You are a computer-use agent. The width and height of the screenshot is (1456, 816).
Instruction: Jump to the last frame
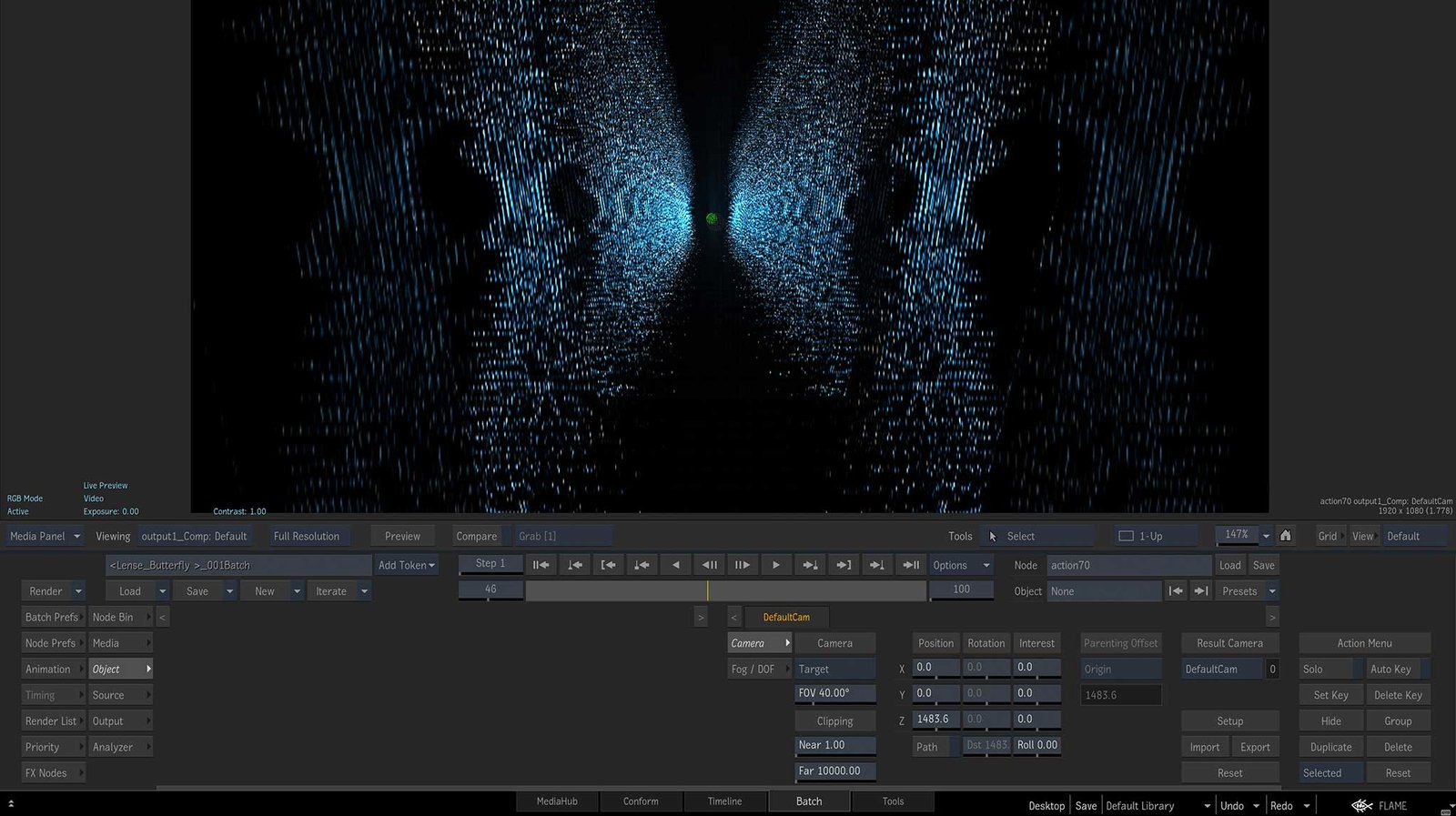(910, 565)
